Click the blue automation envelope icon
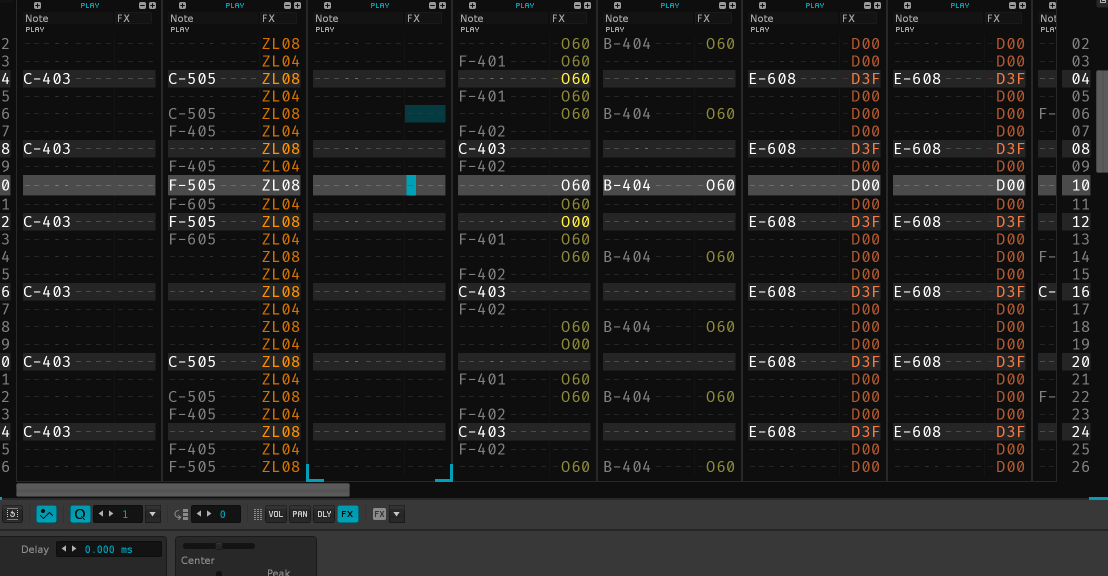Viewport: 1108px width, 576px height. click(x=46, y=514)
